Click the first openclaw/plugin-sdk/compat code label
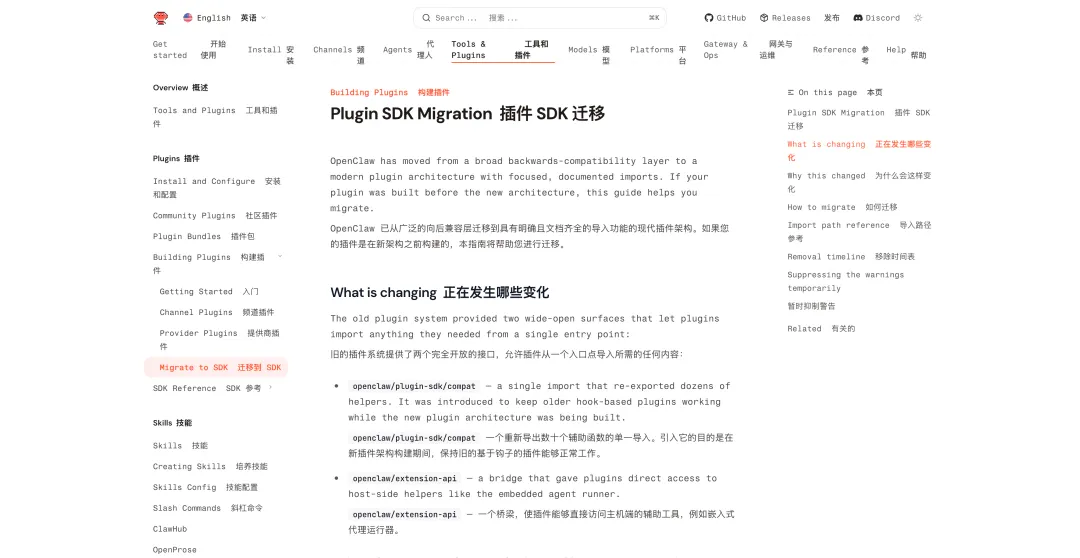 tap(414, 386)
